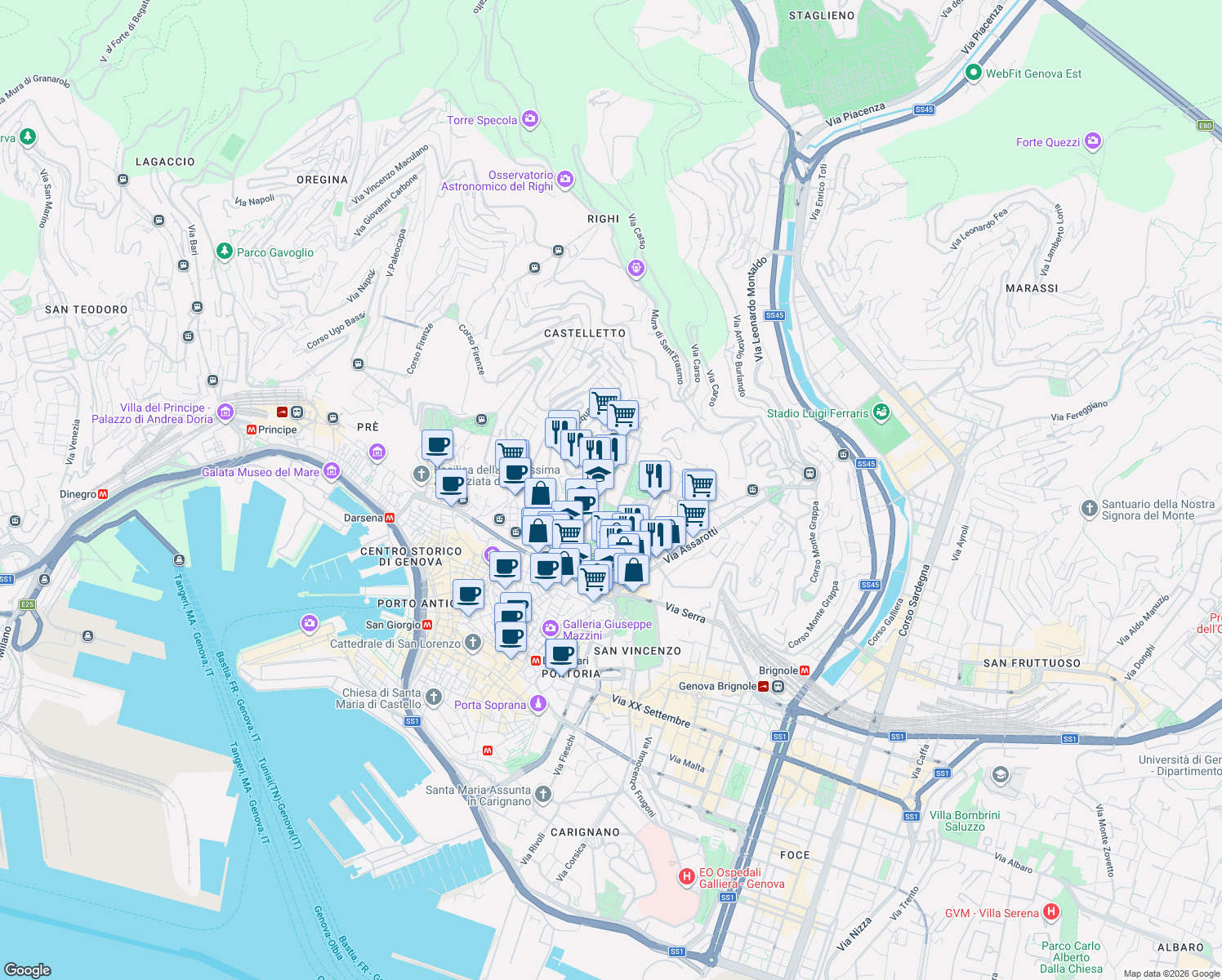Screen dimensions: 1222x980
Task: Select the Via Fereggiano street label
Action: [1080, 411]
